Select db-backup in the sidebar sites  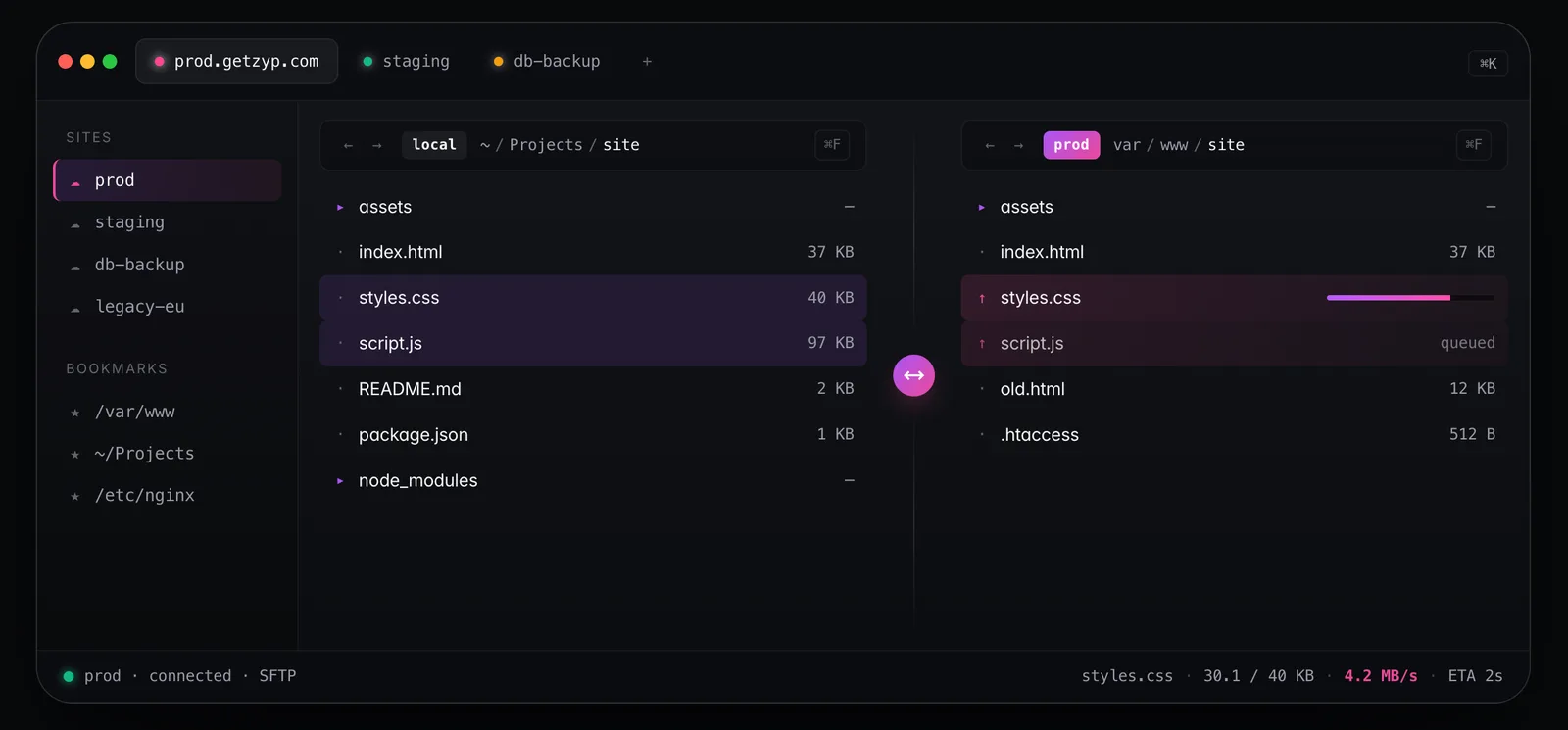point(168,265)
